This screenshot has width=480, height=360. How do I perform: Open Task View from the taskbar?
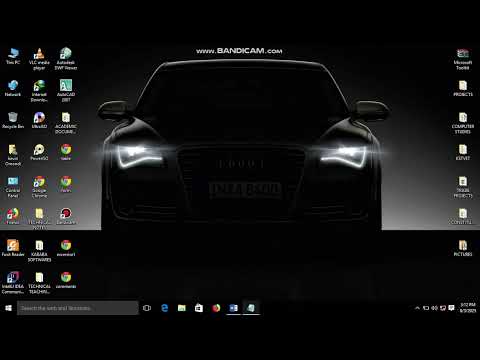click(147, 308)
